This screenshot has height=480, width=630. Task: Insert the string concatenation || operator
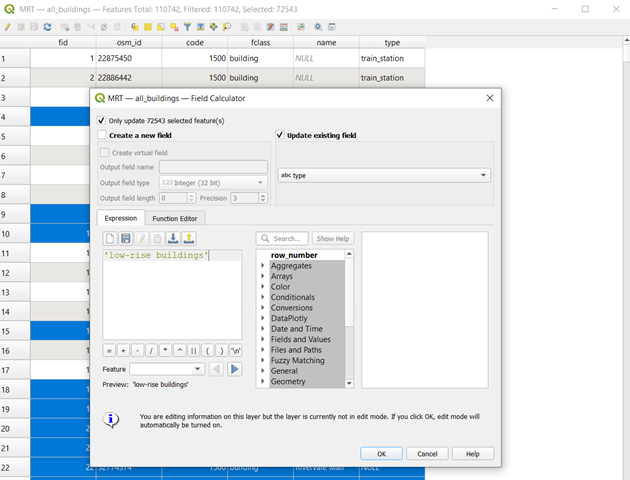pyautogui.click(x=193, y=351)
